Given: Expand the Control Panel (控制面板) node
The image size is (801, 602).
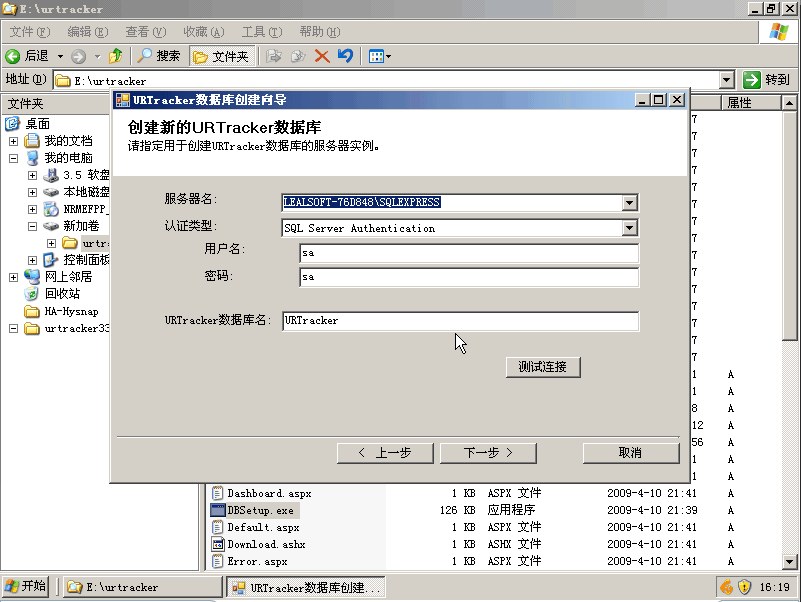Looking at the screenshot, I should click(x=32, y=260).
